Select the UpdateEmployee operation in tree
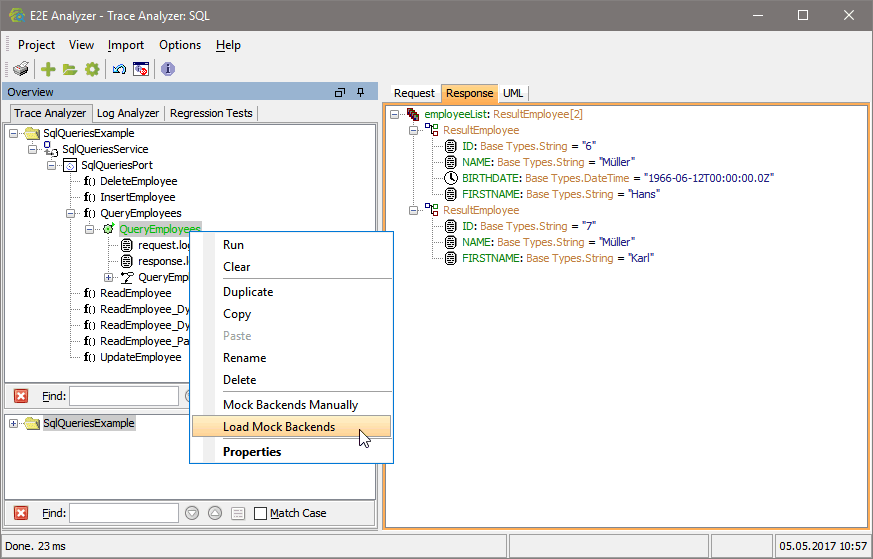873x559 pixels. tap(140, 357)
